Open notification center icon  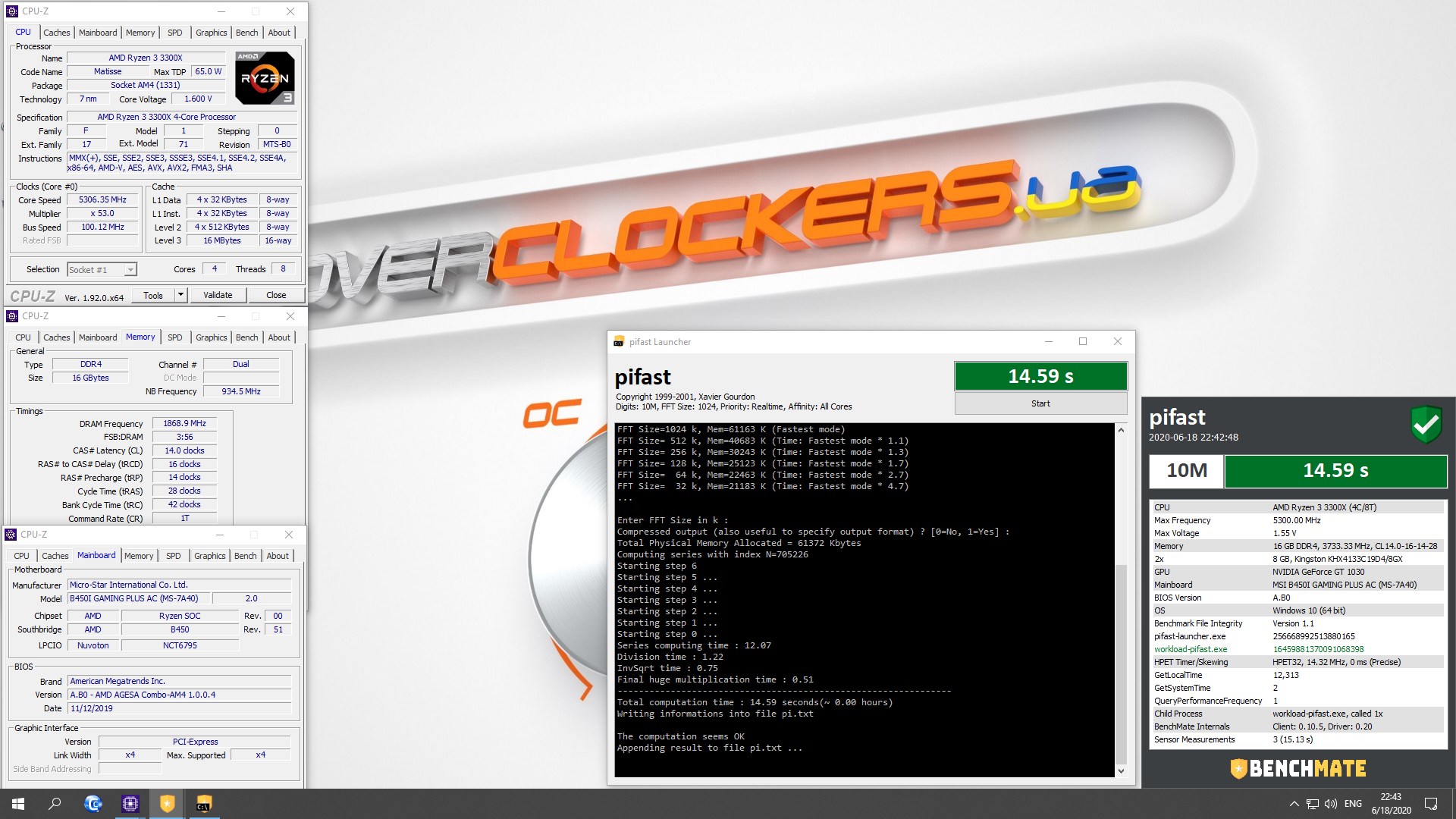tap(1431, 804)
